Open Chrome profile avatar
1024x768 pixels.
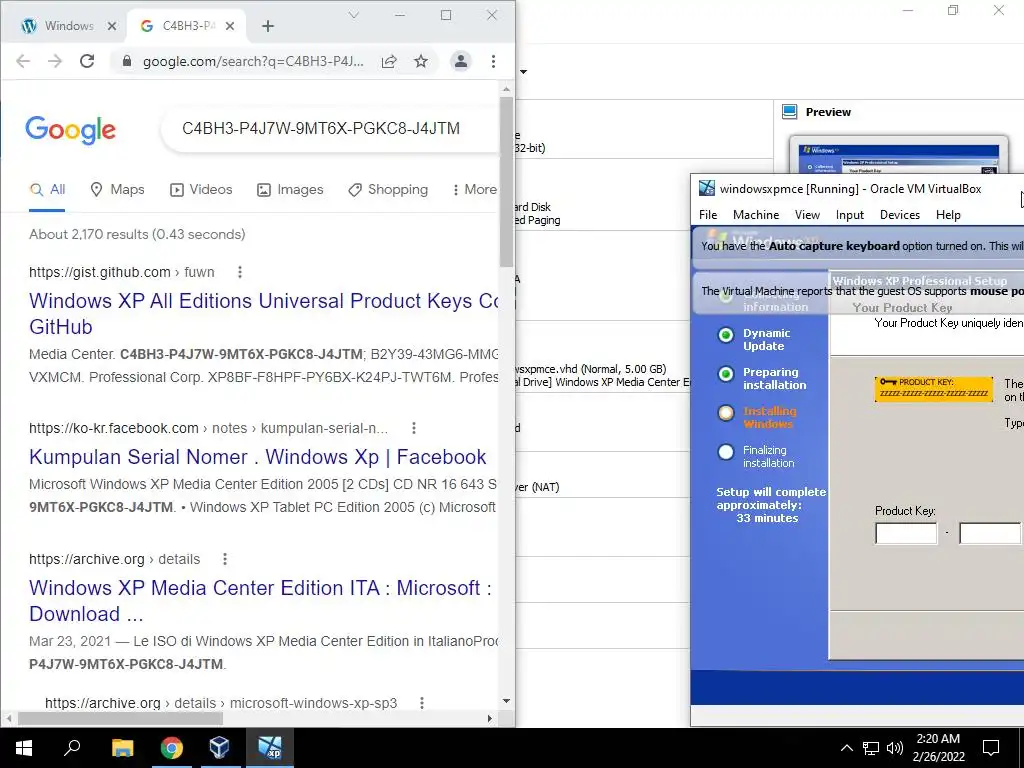tap(460, 61)
